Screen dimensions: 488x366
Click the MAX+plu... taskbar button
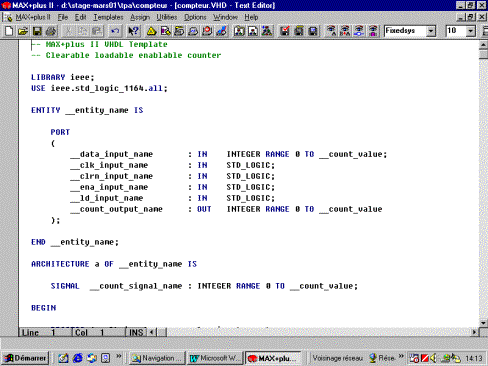pos(273,358)
